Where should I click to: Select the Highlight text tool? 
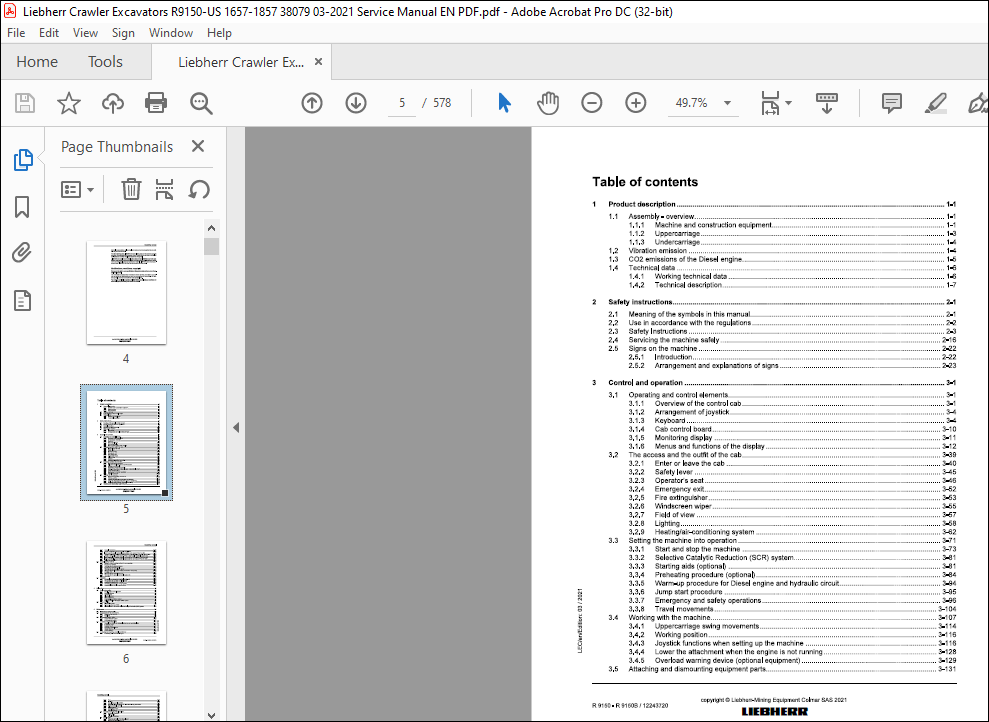pos(935,103)
